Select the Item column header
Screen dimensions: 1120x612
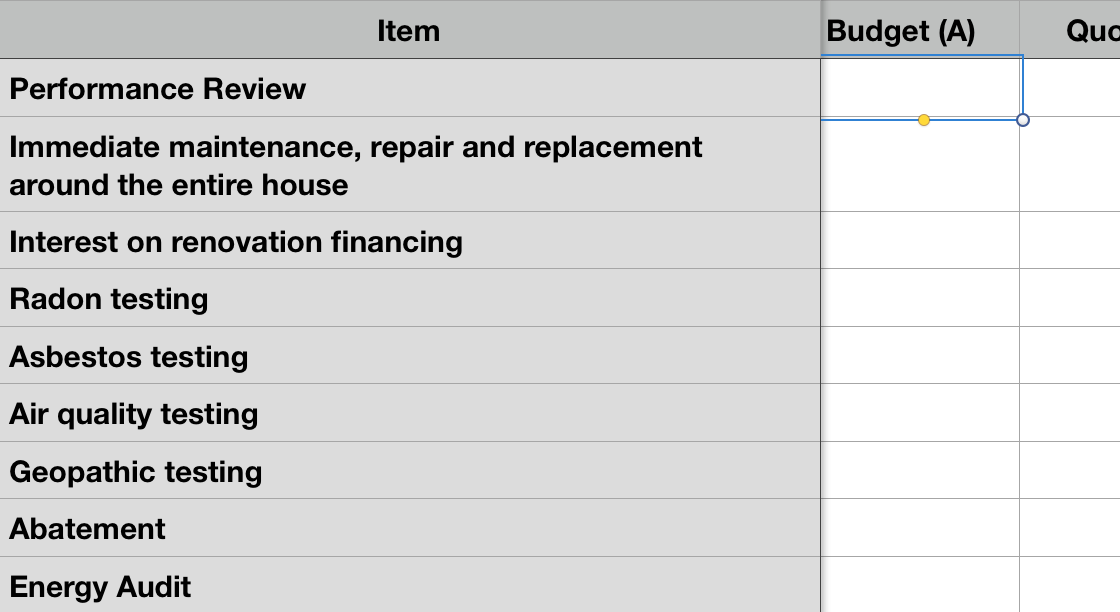coord(408,31)
